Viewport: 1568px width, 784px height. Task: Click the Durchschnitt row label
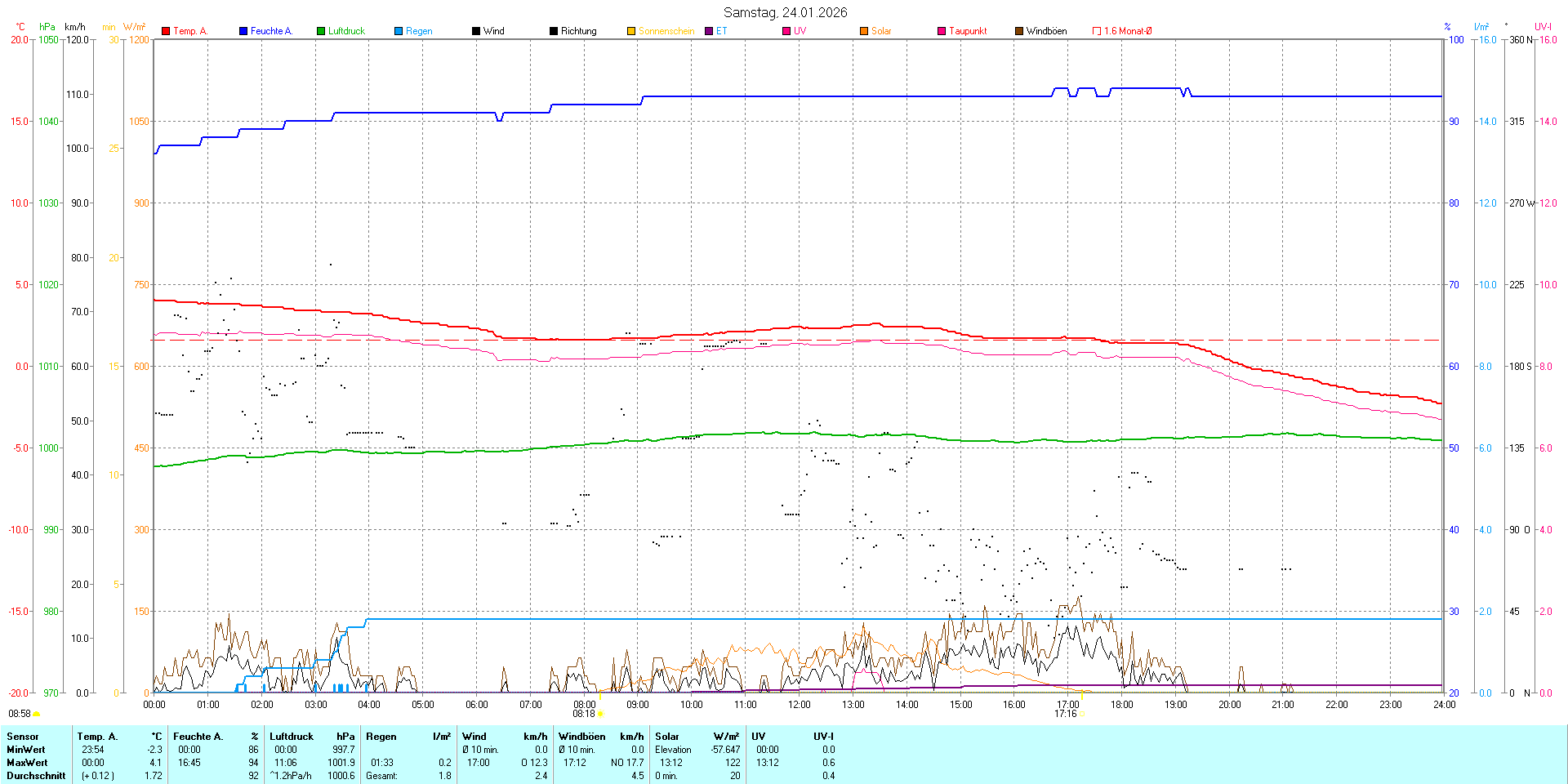(x=36, y=776)
